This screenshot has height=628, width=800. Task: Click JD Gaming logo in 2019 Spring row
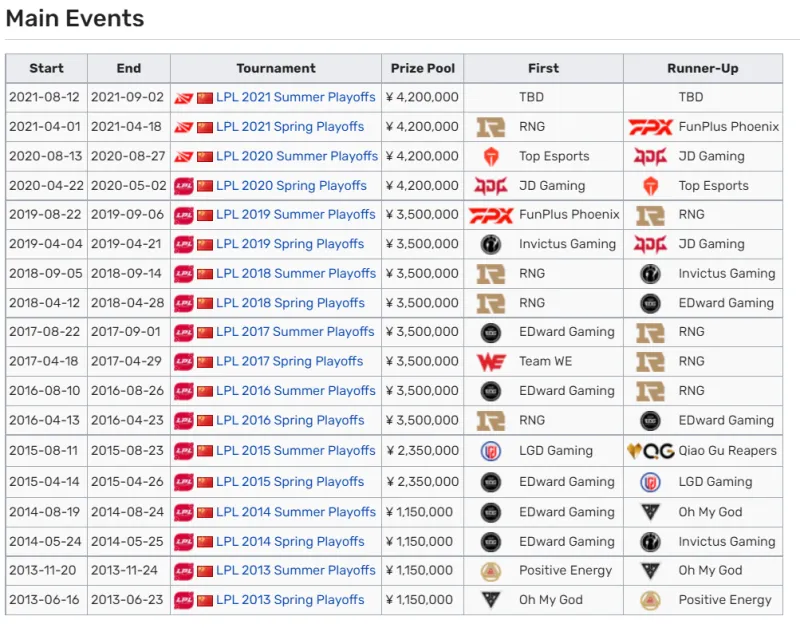click(x=650, y=244)
